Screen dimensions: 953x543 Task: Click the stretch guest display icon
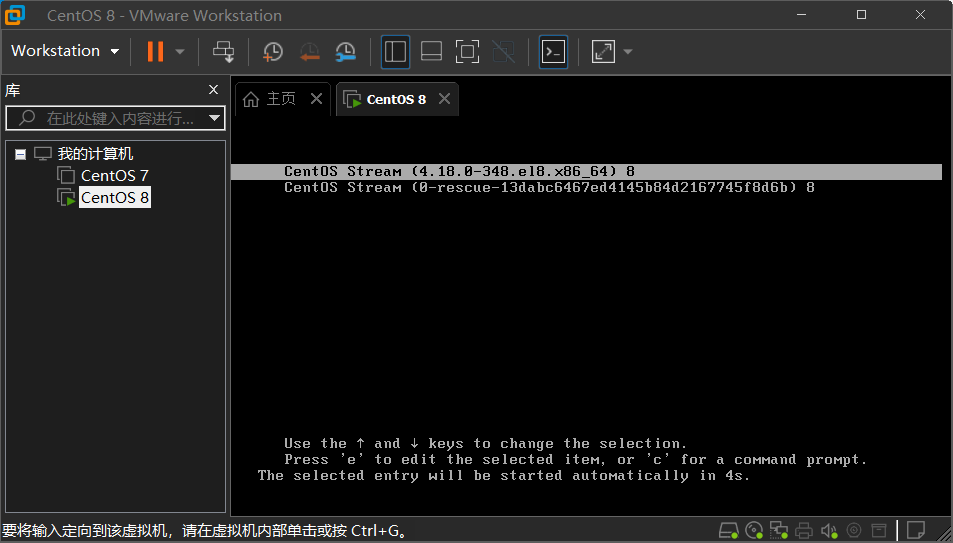point(603,52)
